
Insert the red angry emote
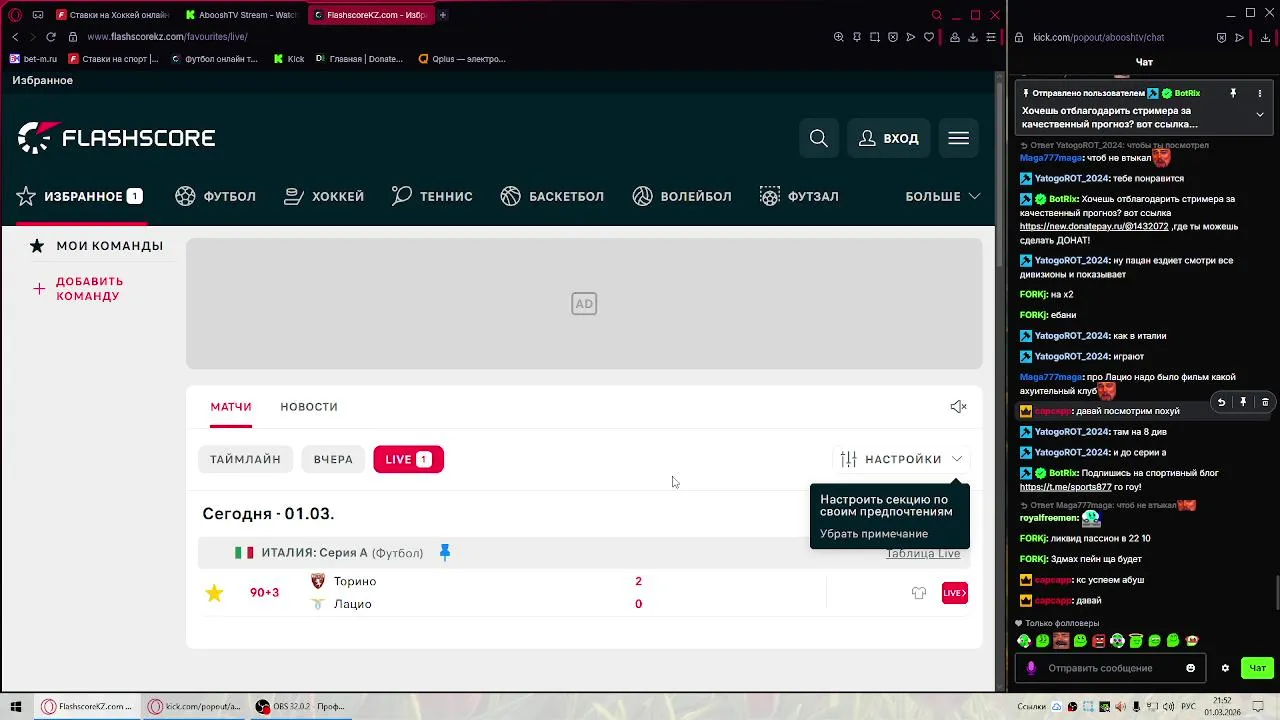coord(1099,641)
